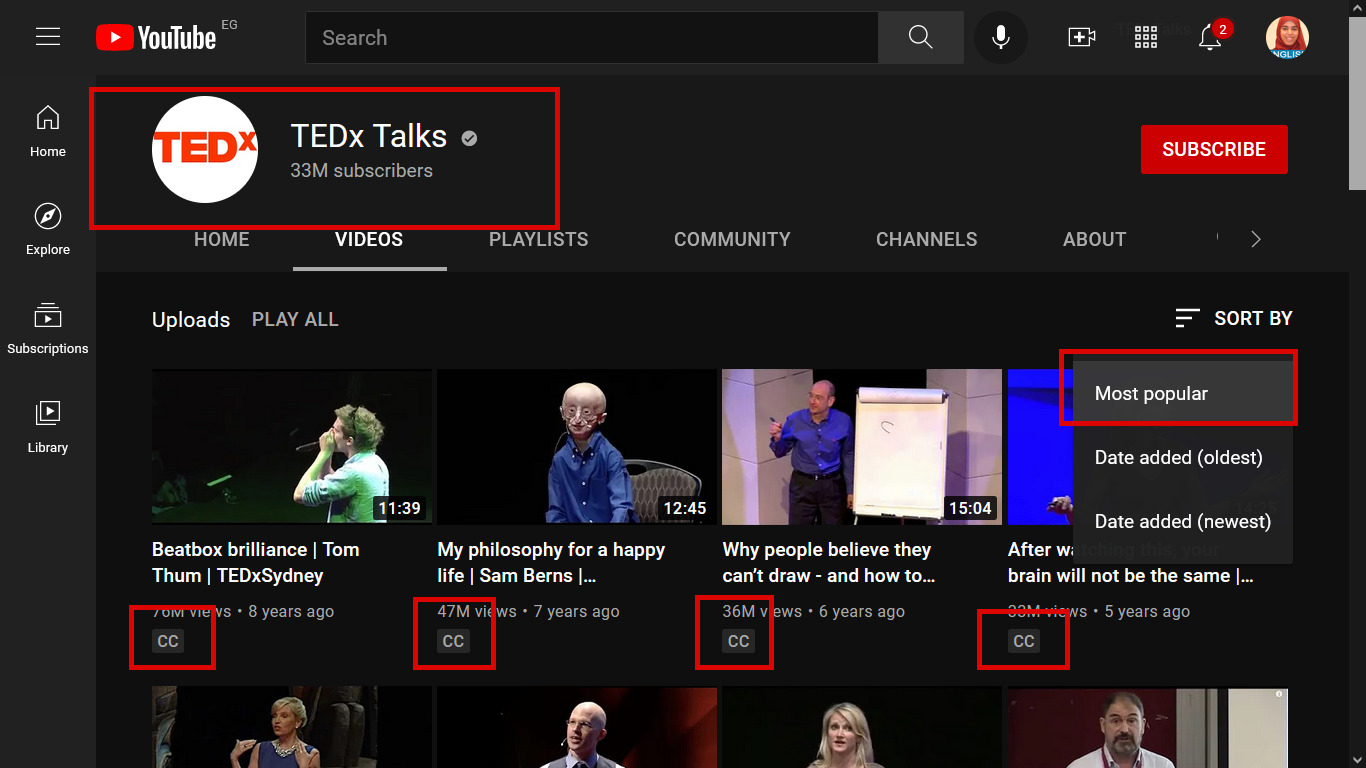1366x768 pixels.
Task: Open the Beatbox brilliance video title
Action: tap(256, 562)
